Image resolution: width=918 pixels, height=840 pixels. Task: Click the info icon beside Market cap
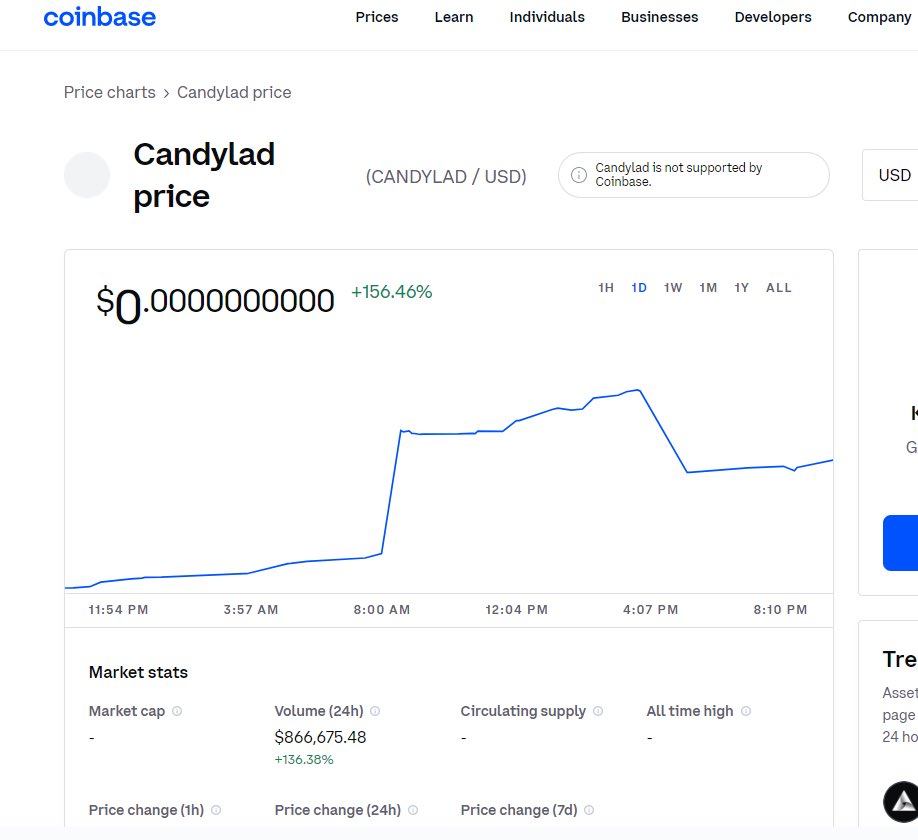177,711
